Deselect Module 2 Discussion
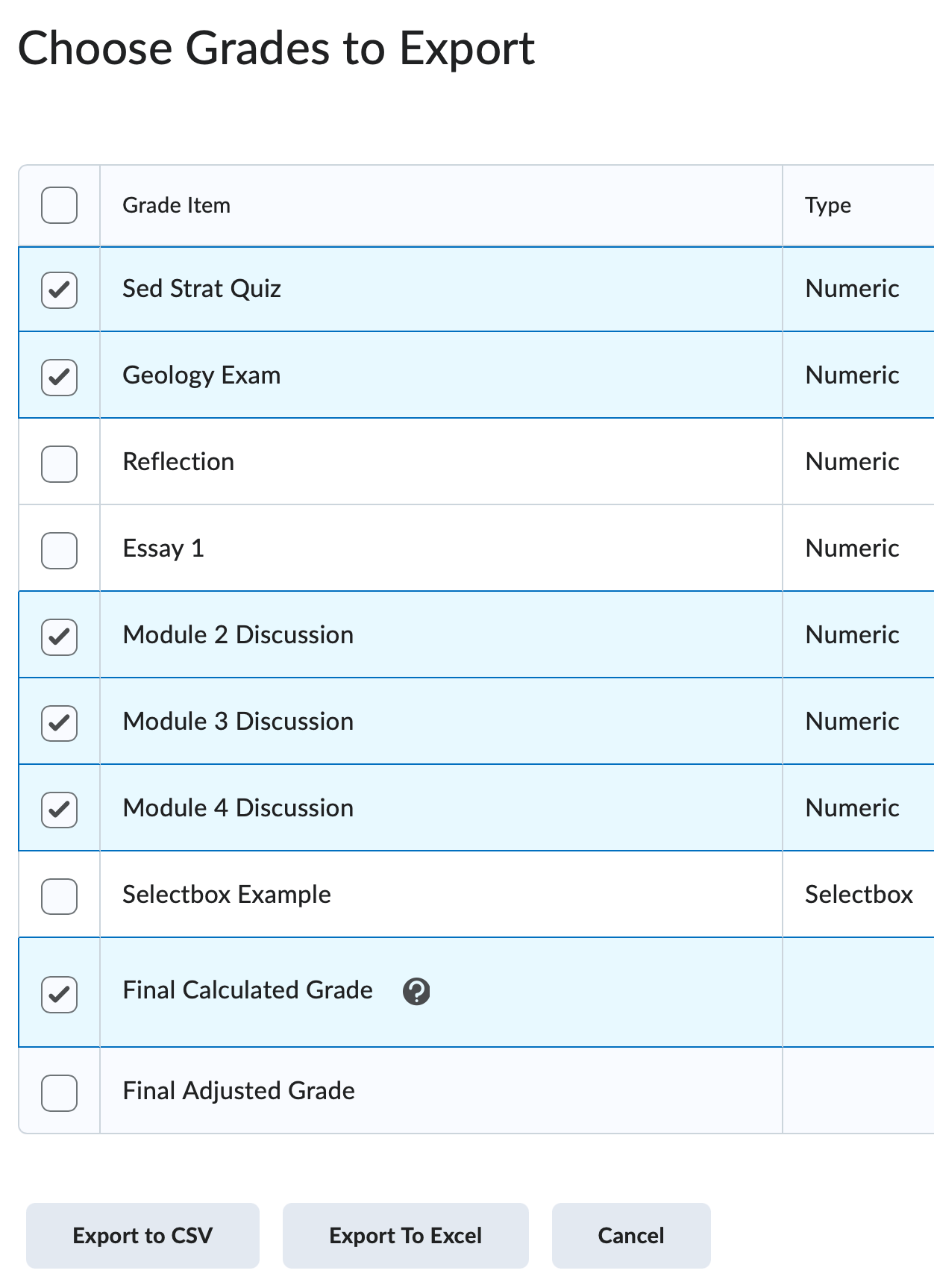Screen dimensions: 934x1288 pos(59,637)
